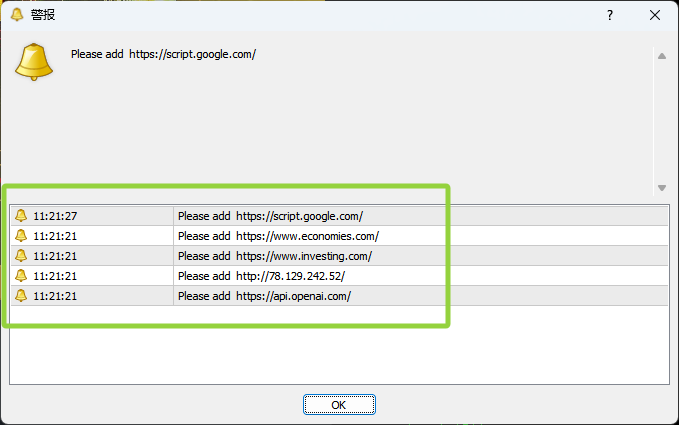Select the api.openai.com alert message
Screen dimensions: 679x425
coord(265,296)
